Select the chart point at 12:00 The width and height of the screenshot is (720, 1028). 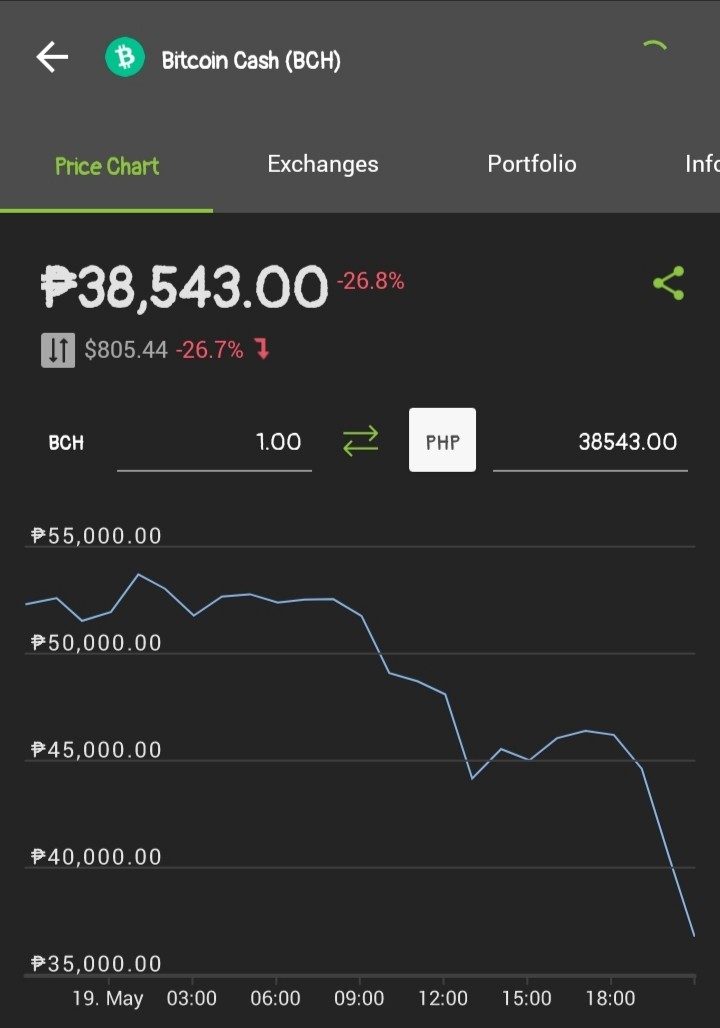(445, 694)
